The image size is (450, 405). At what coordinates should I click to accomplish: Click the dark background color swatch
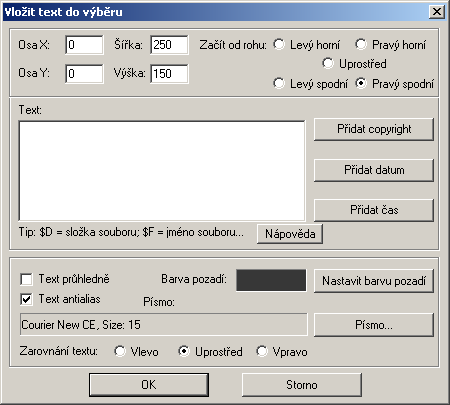point(271,280)
